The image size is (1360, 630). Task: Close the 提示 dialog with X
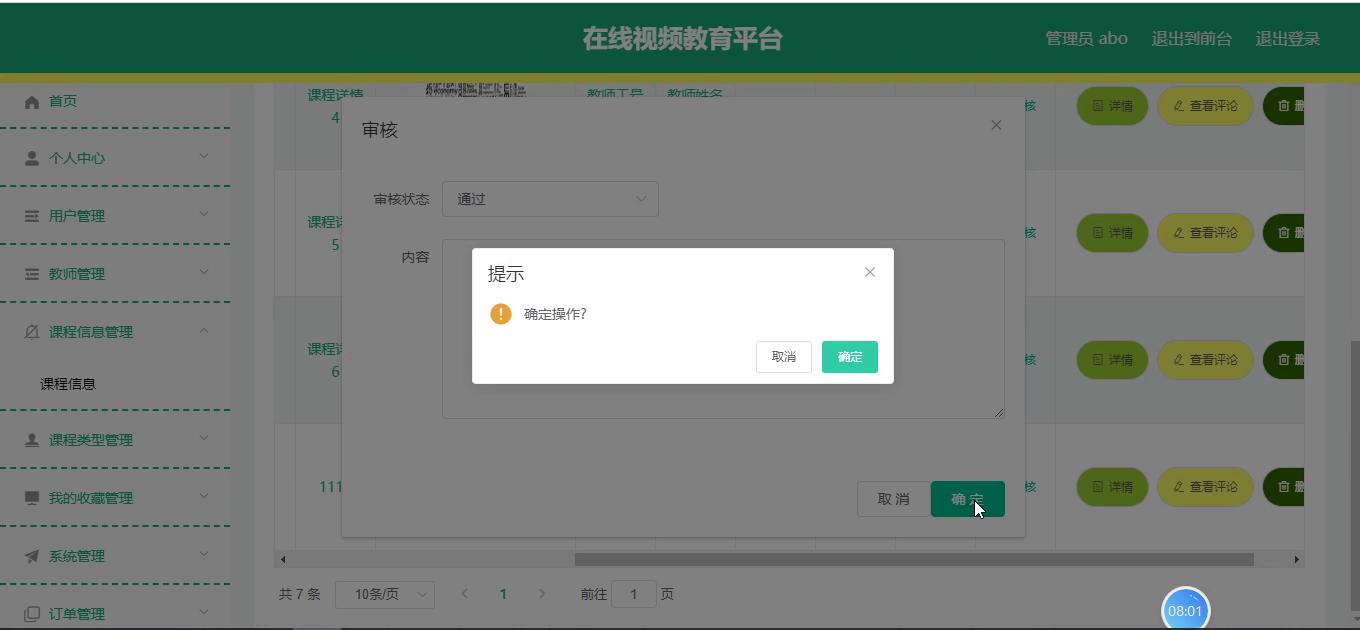coord(869,272)
